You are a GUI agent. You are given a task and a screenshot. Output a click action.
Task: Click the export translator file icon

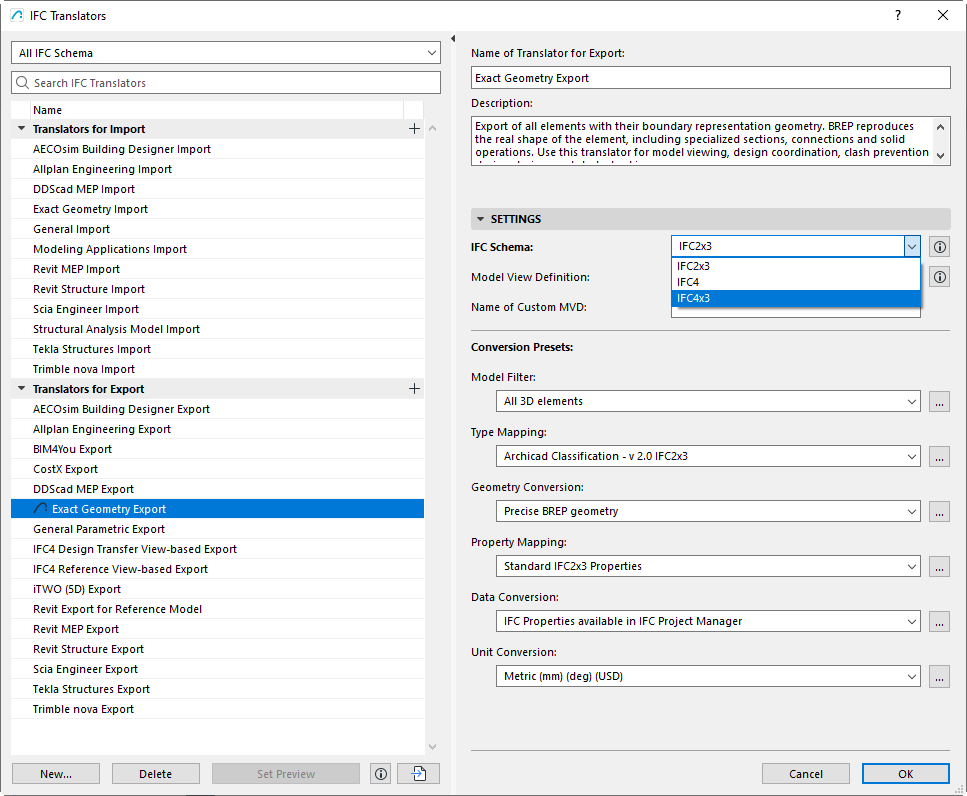tap(419, 774)
